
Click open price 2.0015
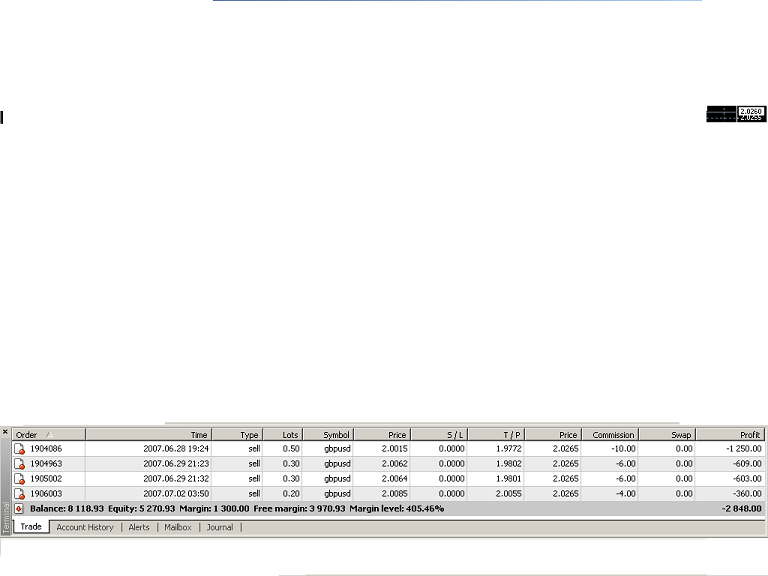pos(394,449)
